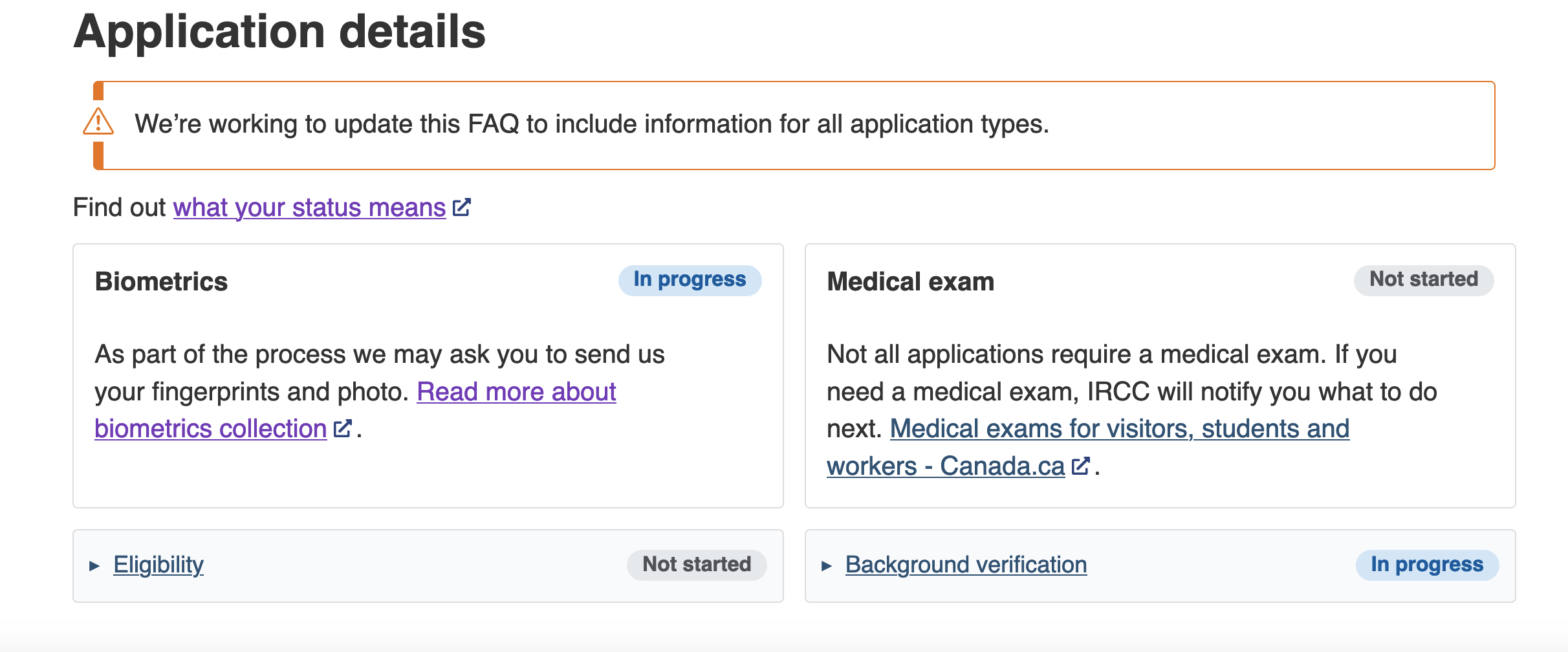Click external link icon after Canada.ca

(x=1080, y=466)
